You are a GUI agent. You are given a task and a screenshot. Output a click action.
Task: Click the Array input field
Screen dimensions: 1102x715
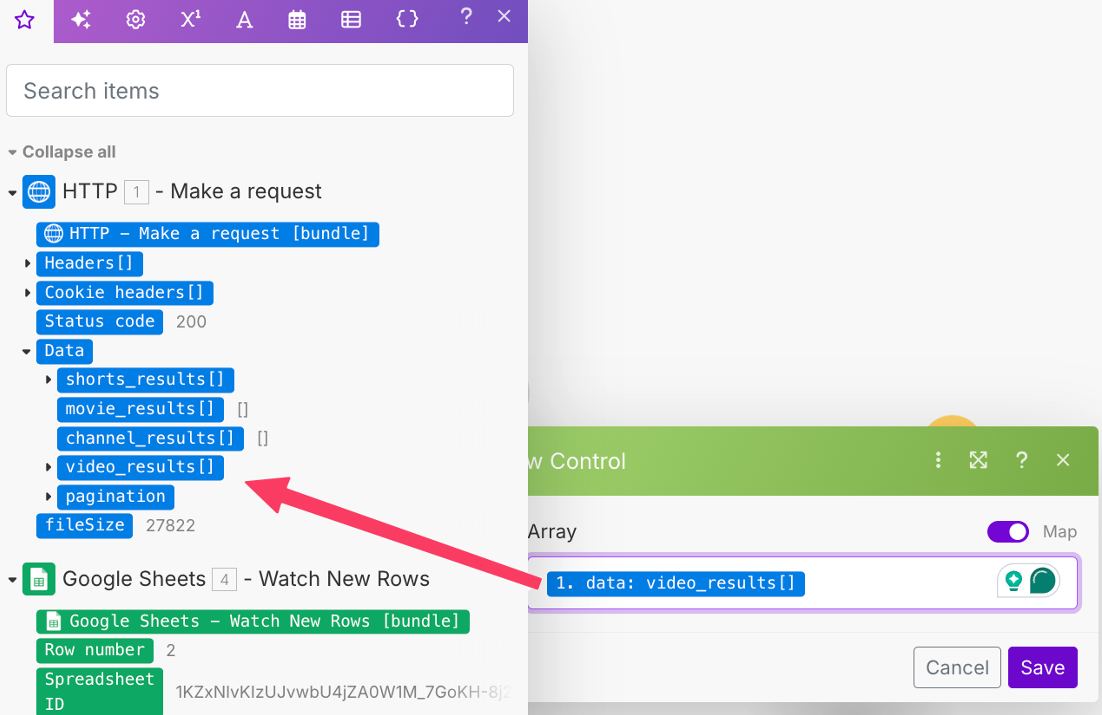803,583
